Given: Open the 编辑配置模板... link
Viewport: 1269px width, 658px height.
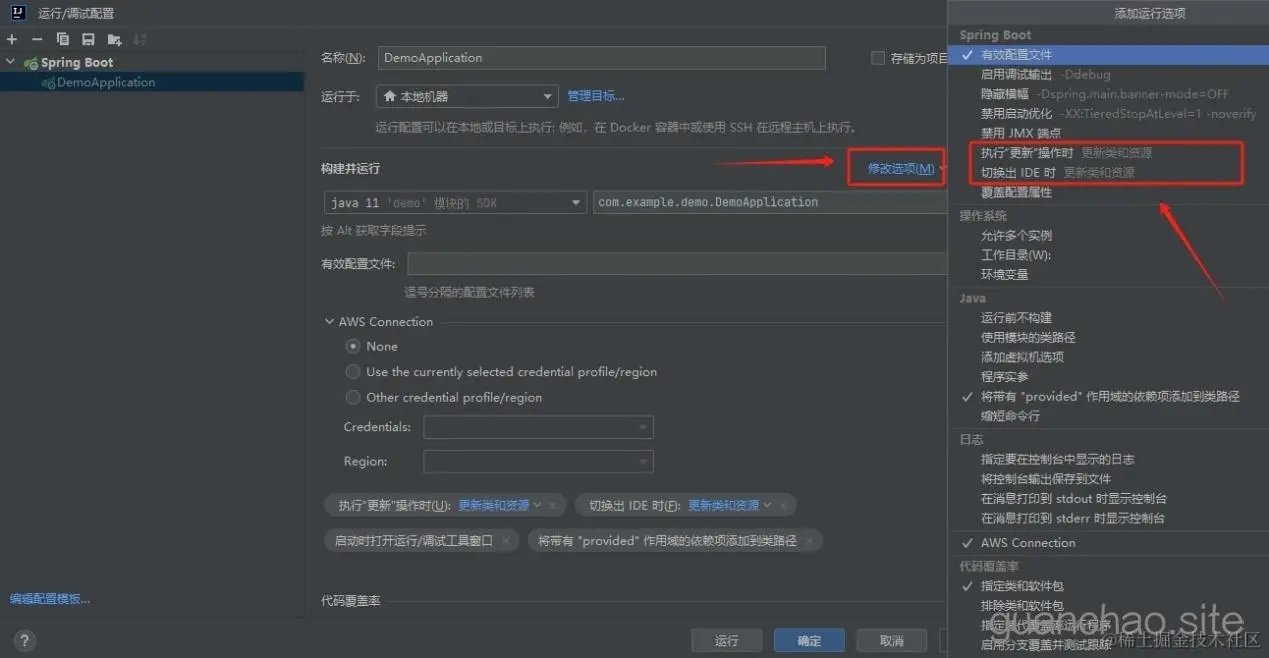Looking at the screenshot, I should click(50, 599).
